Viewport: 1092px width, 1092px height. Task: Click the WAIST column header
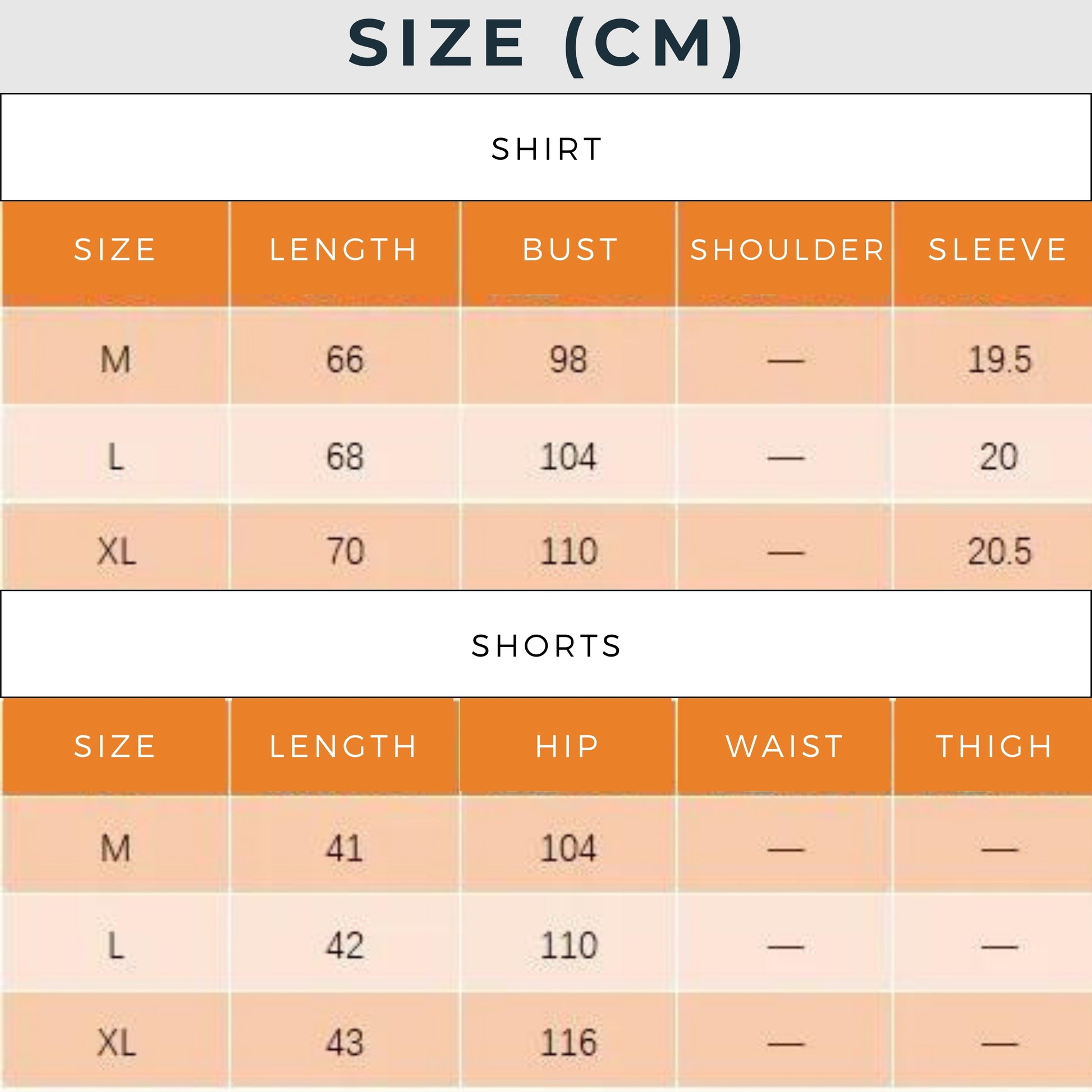[784, 746]
